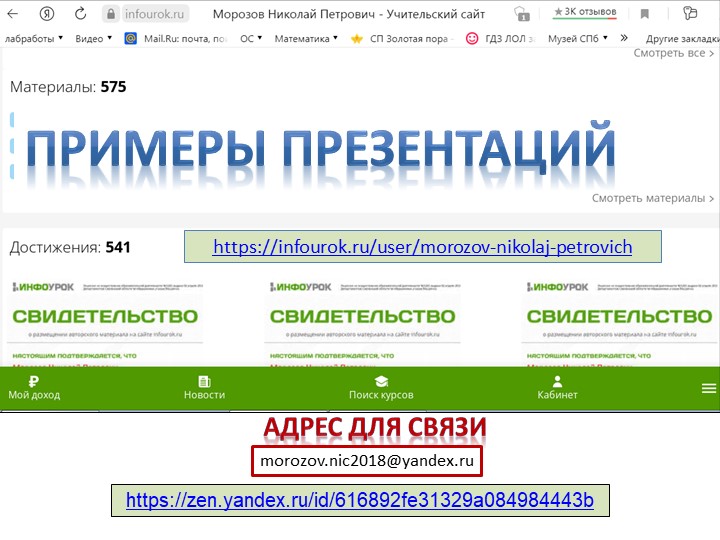Open the infourok.ru user profile link

click(422, 246)
